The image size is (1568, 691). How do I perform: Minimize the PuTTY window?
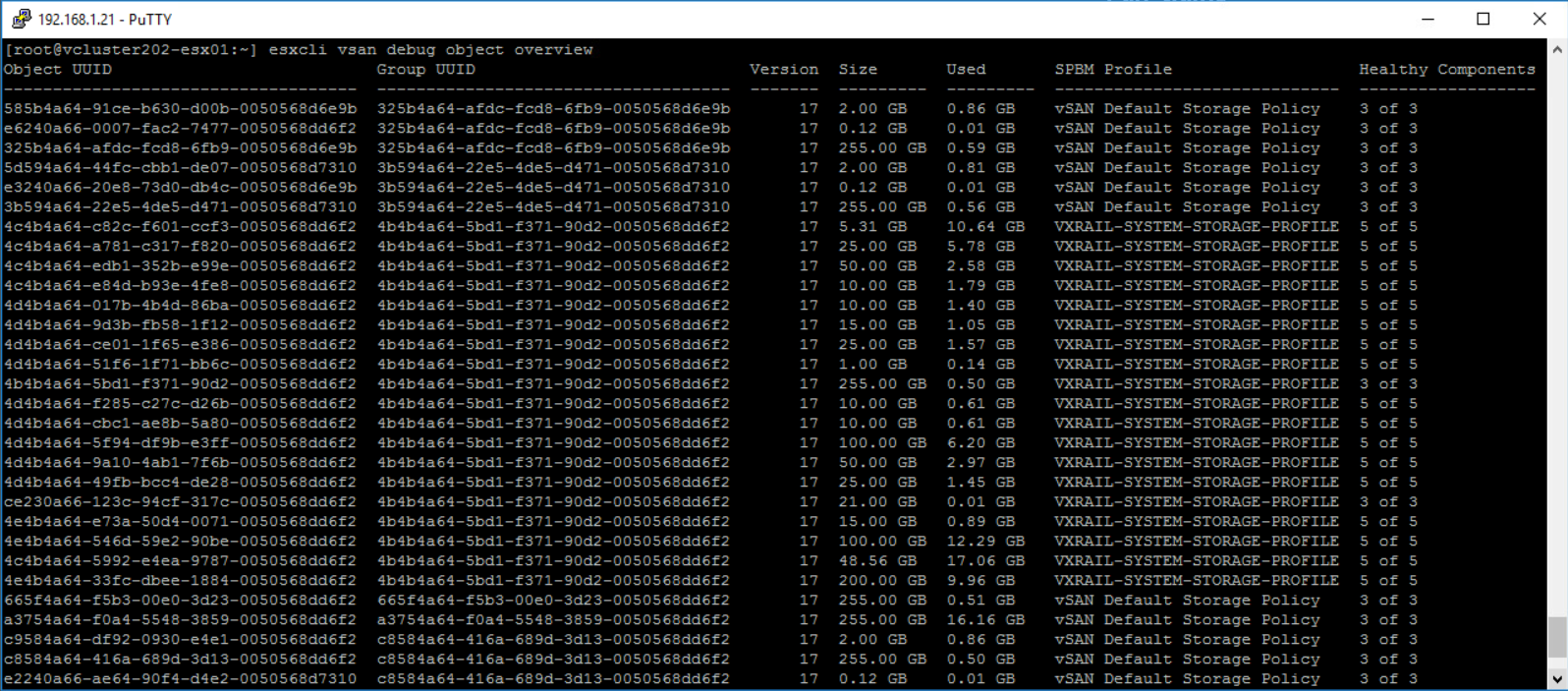pos(1428,19)
